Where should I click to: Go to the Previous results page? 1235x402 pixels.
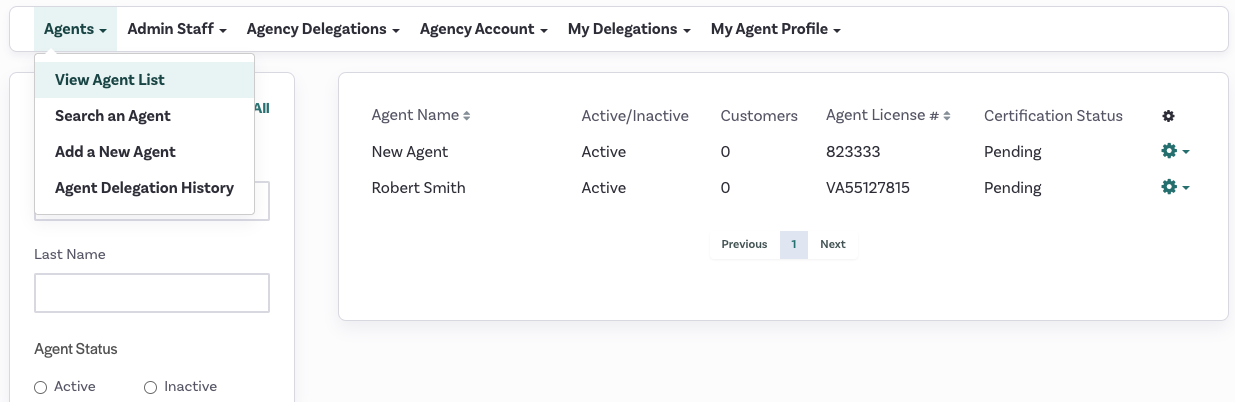coord(744,244)
